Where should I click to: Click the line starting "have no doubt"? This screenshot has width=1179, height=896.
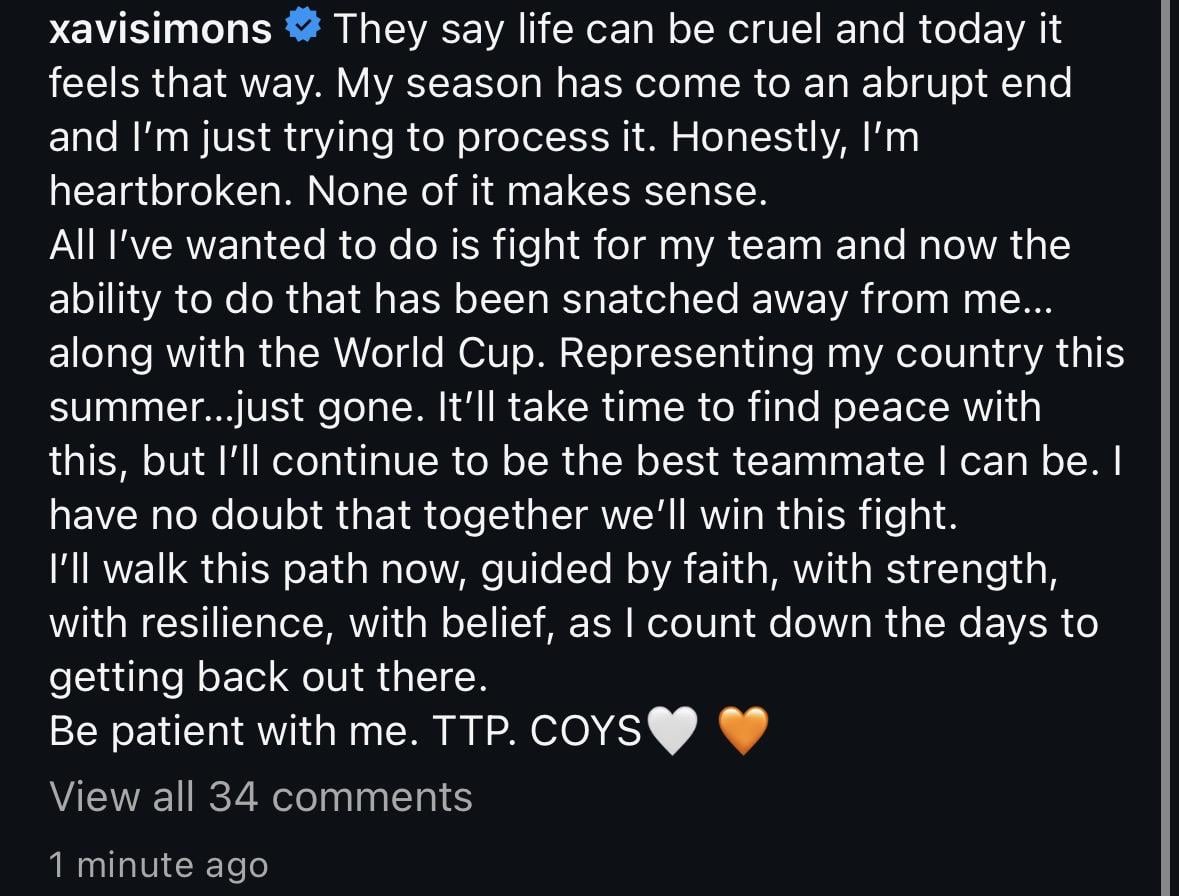(x=503, y=516)
